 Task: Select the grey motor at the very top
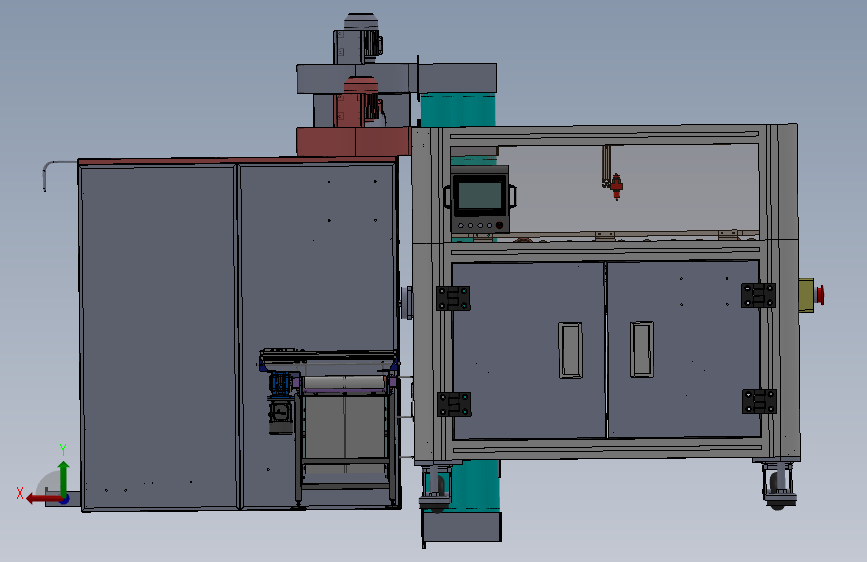point(358,38)
